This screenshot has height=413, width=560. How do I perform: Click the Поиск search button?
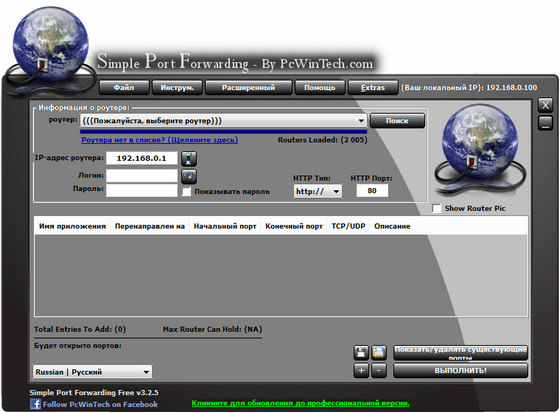point(397,121)
